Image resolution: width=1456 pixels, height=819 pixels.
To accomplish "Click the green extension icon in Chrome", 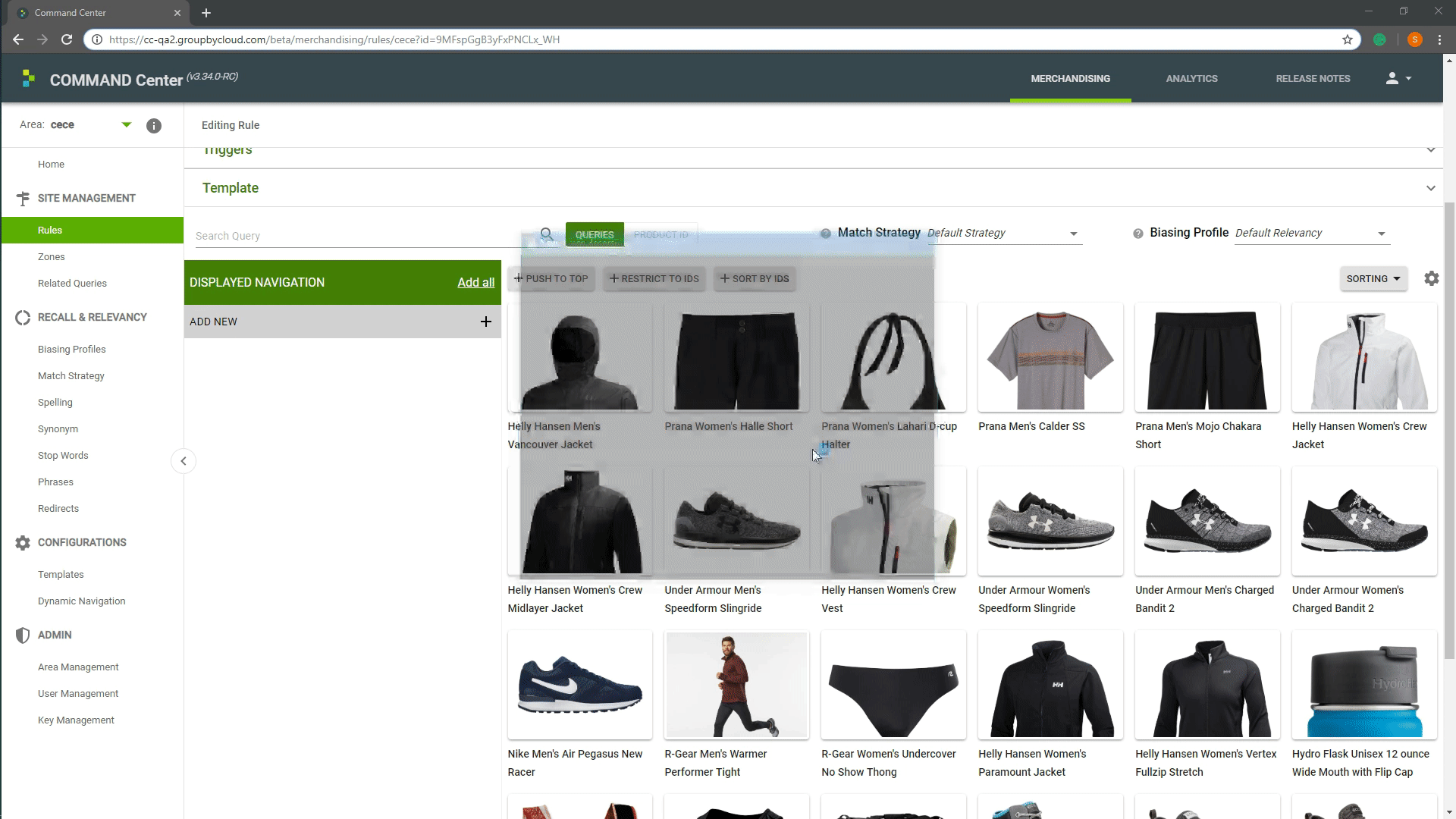I will tap(1380, 39).
